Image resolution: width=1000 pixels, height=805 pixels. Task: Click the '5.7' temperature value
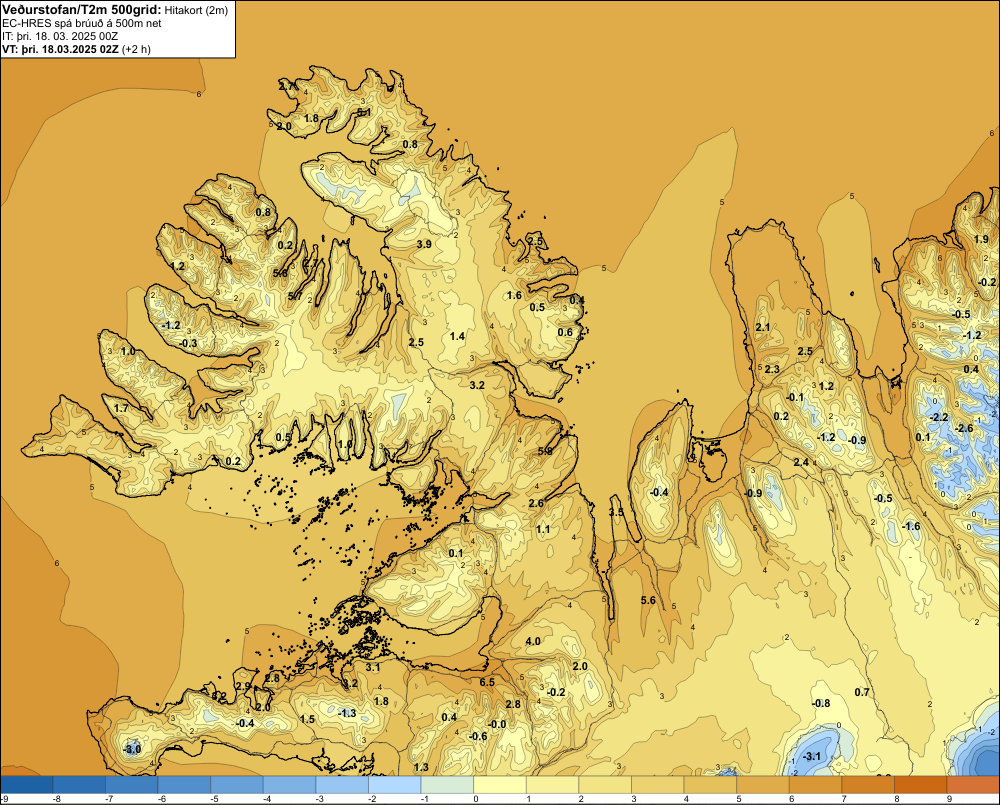coord(295,296)
